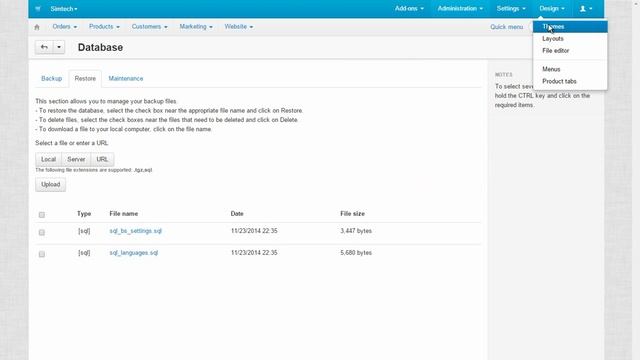
Task: Click the Date column header
Action: (237, 213)
